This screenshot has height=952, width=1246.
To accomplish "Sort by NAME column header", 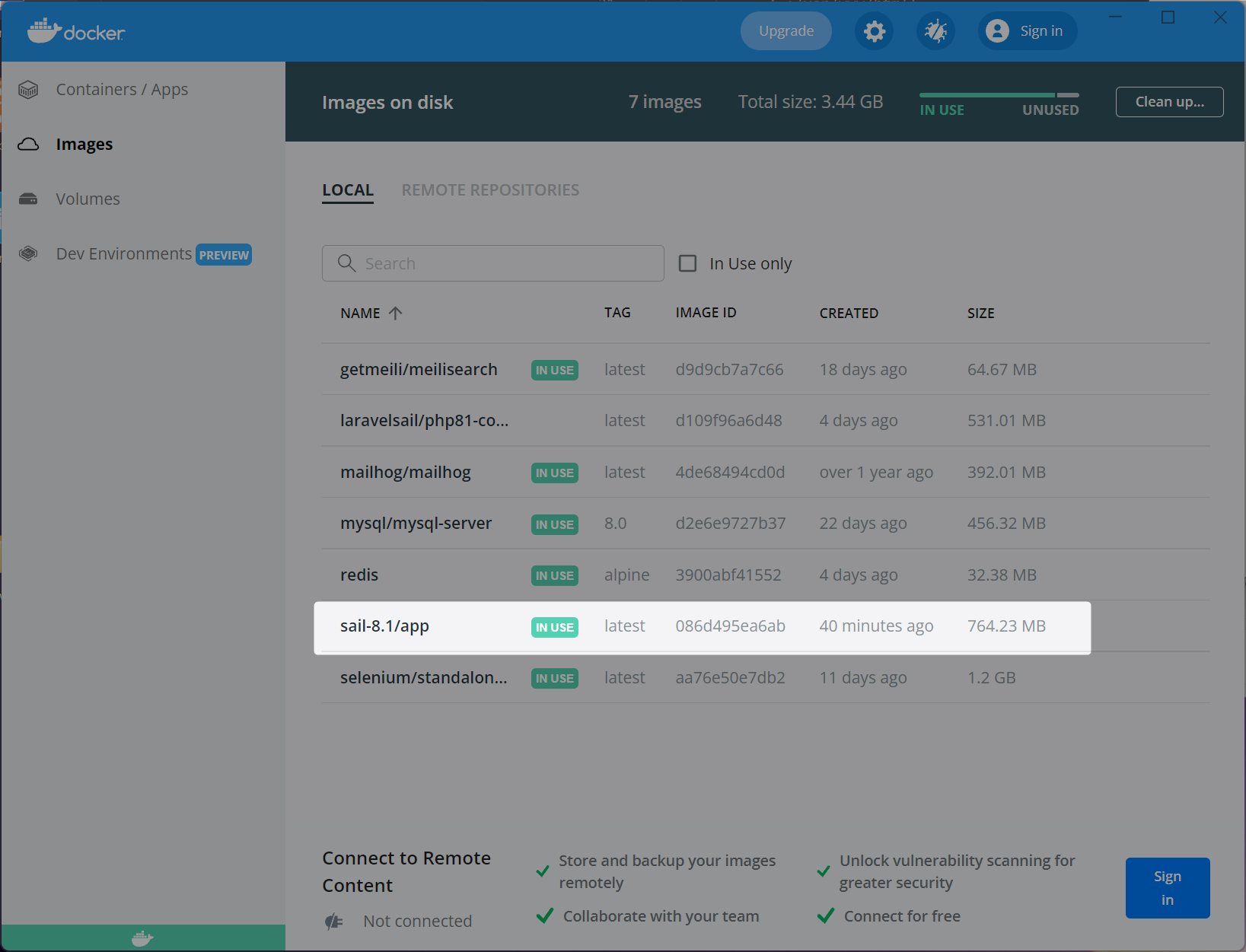I will click(x=361, y=313).
